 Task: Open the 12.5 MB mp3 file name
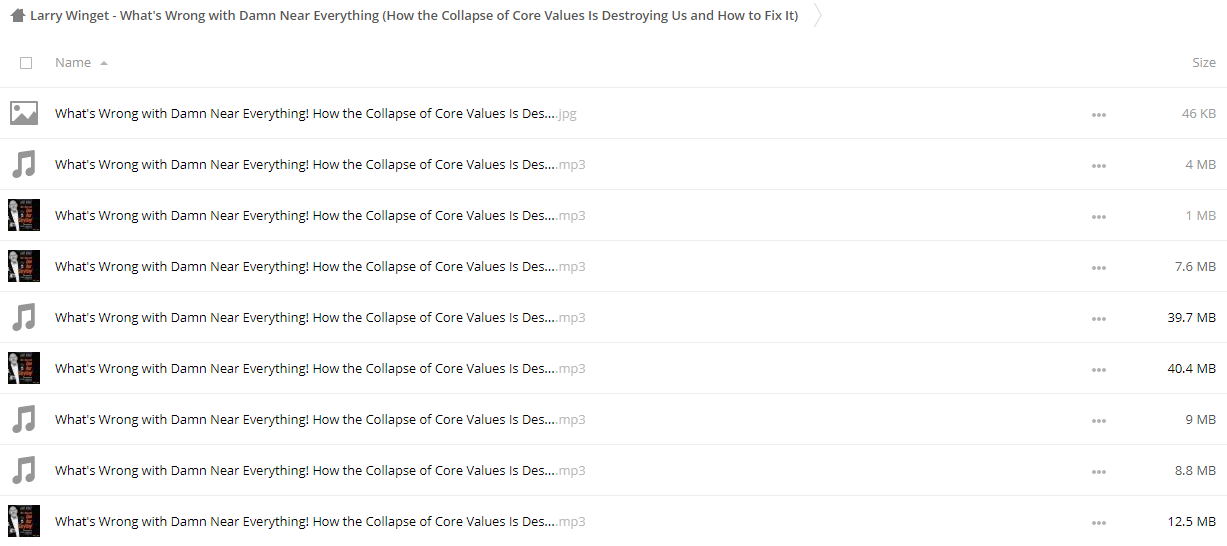point(320,521)
